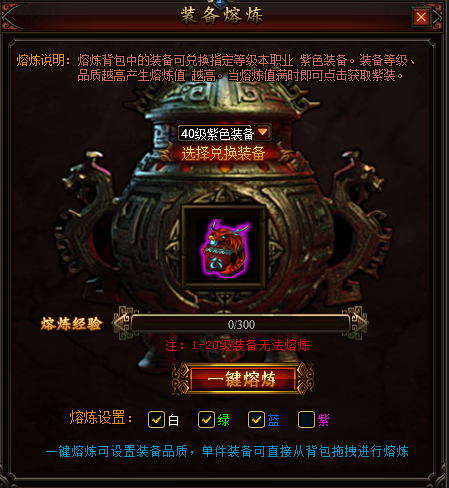Viewport: 449px width, 488px height.
Task: Uncheck the 白 quality checkbox
Action: pos(156,419)
